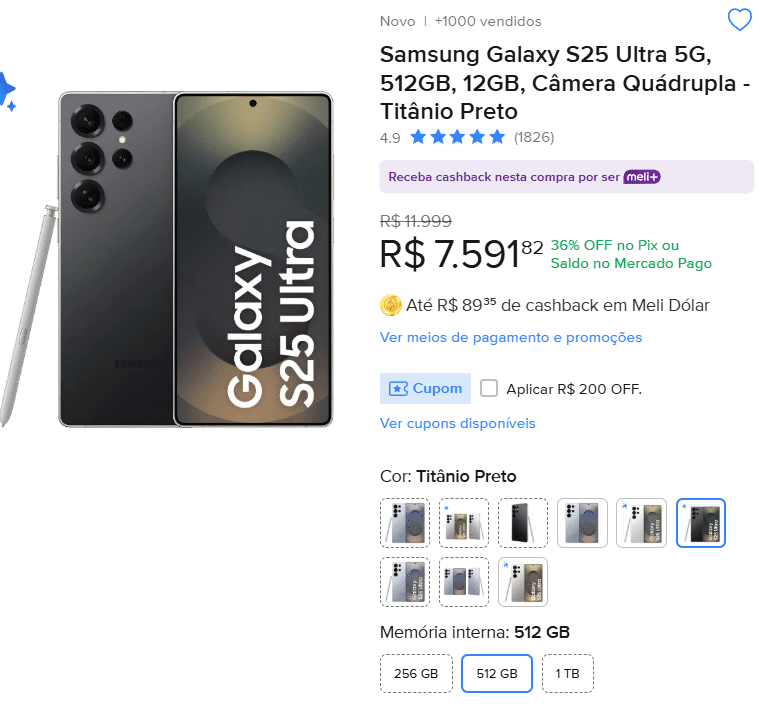Image resolution: width=759 pixels, height=708 pixels.
Task: Select 512 GB internal memory option
Action: pos(497,674)
